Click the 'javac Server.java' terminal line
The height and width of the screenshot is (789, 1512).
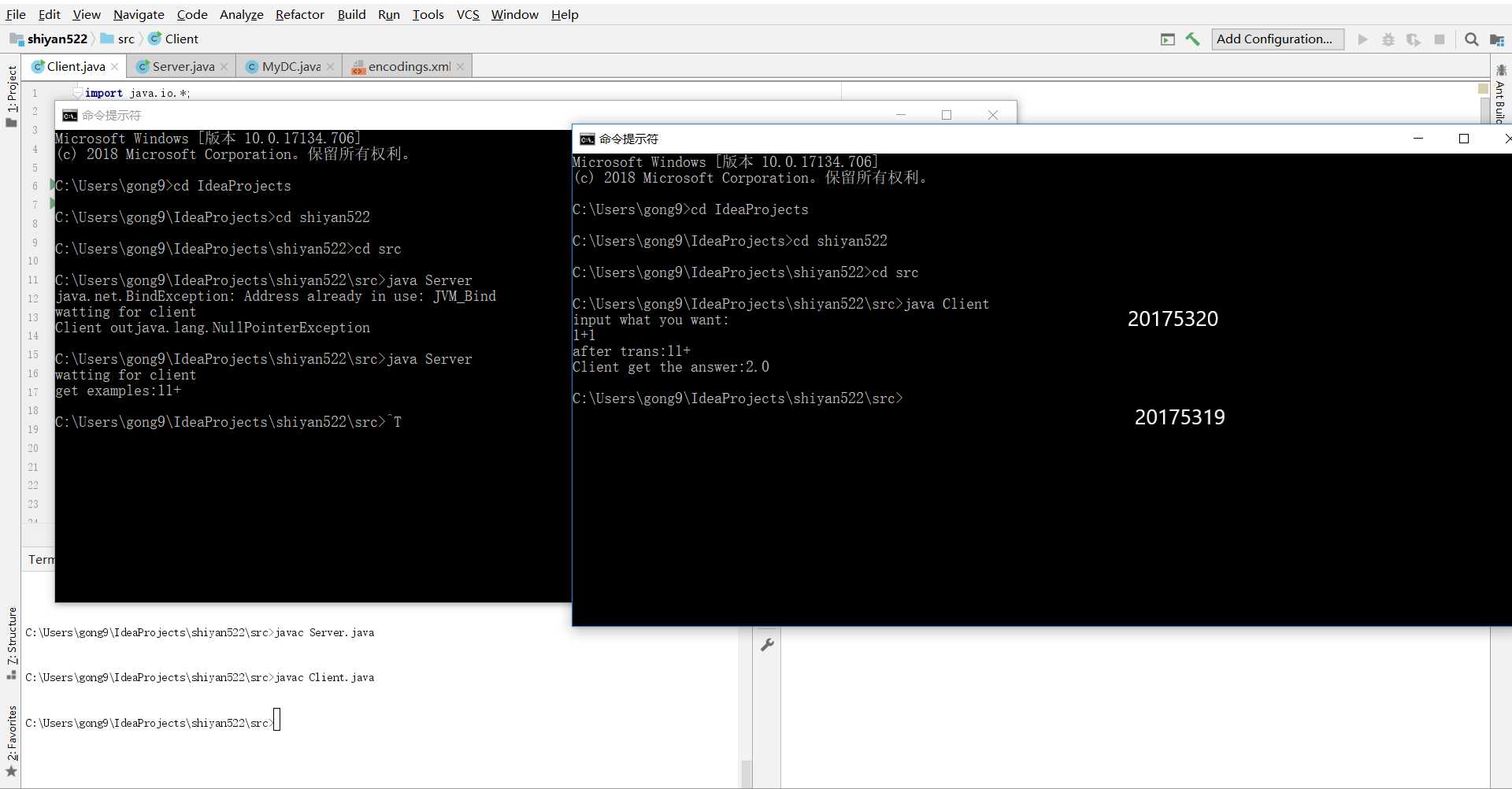[x=324, y=632]
